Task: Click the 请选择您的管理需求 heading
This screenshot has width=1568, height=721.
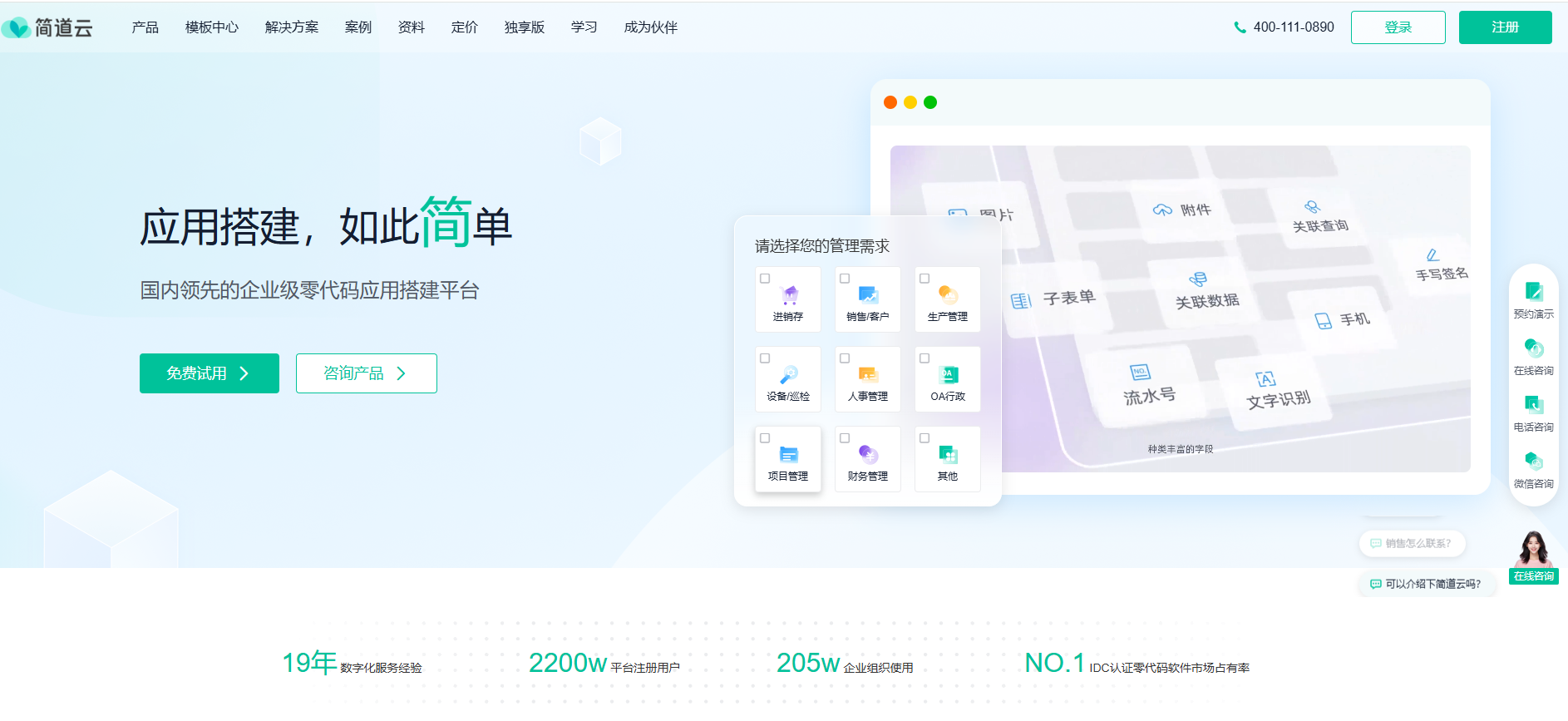Action: pos(822,246)
